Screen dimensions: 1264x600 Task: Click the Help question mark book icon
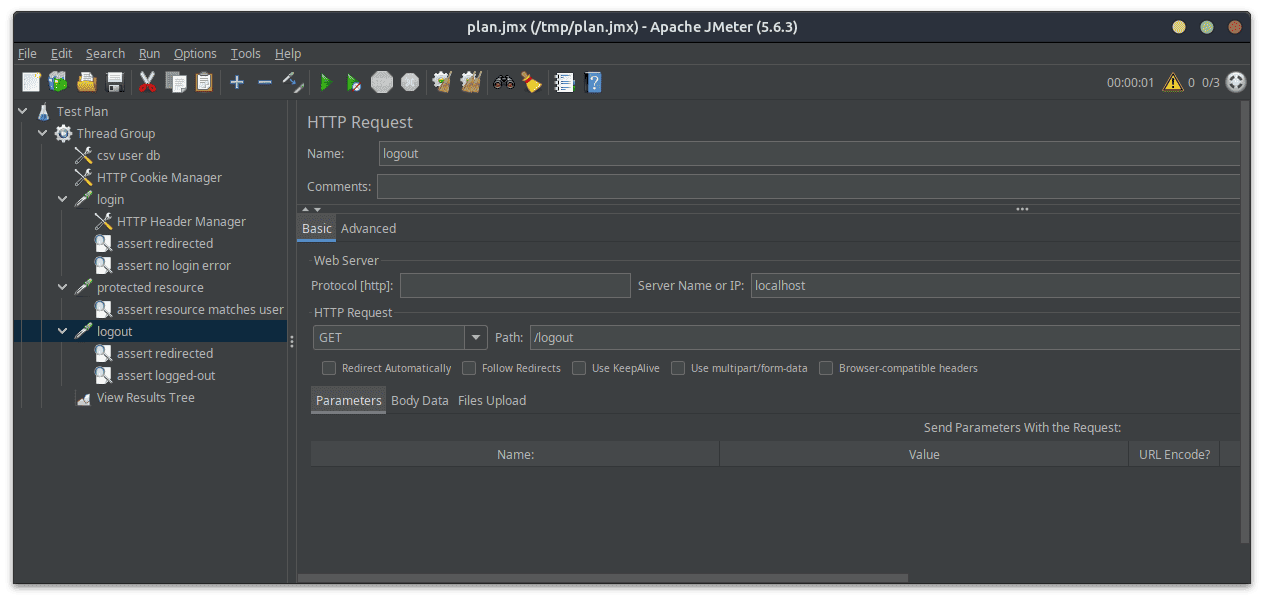(593, 83)
